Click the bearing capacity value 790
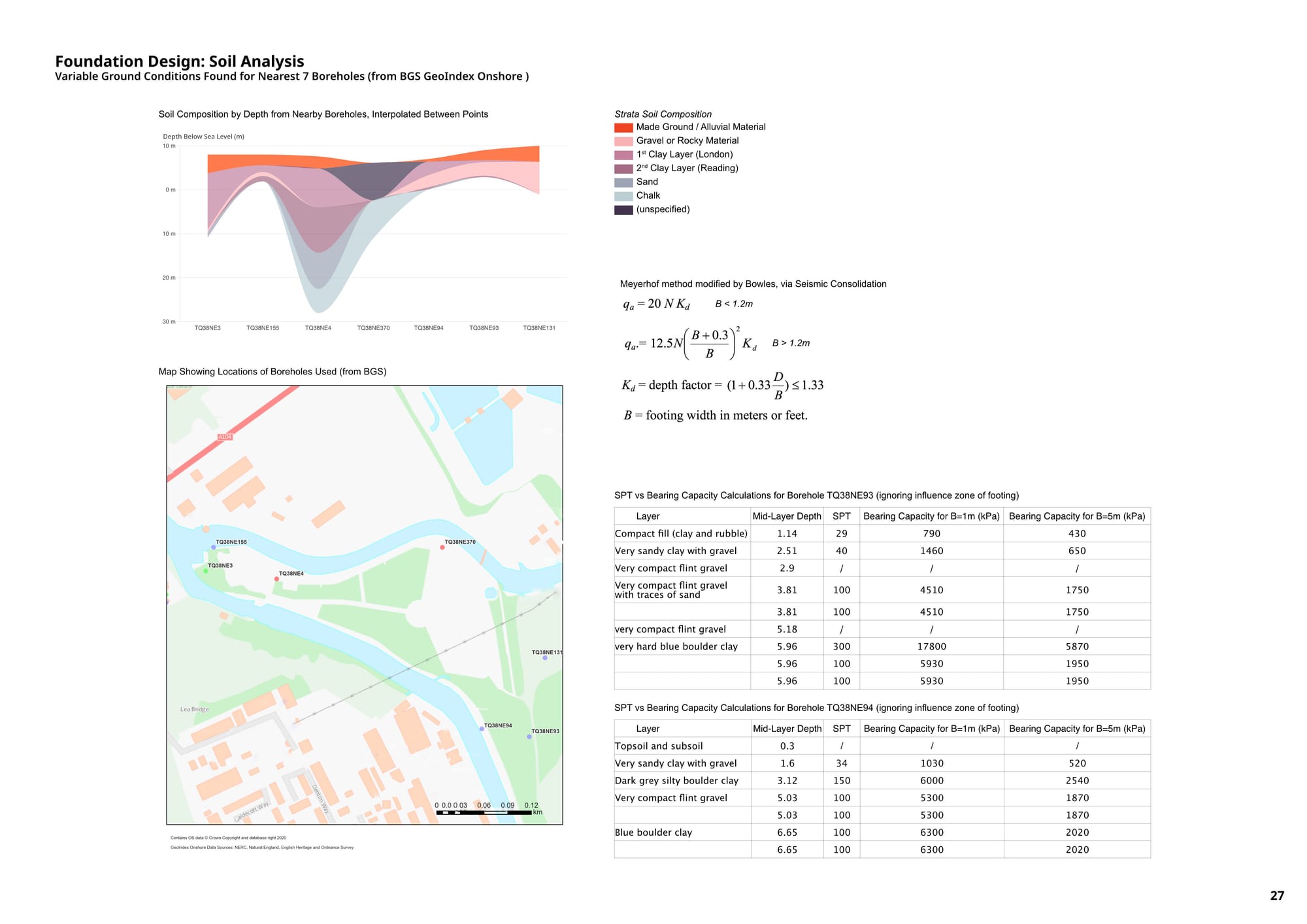The image size is (1307, 924). [931, 533]
